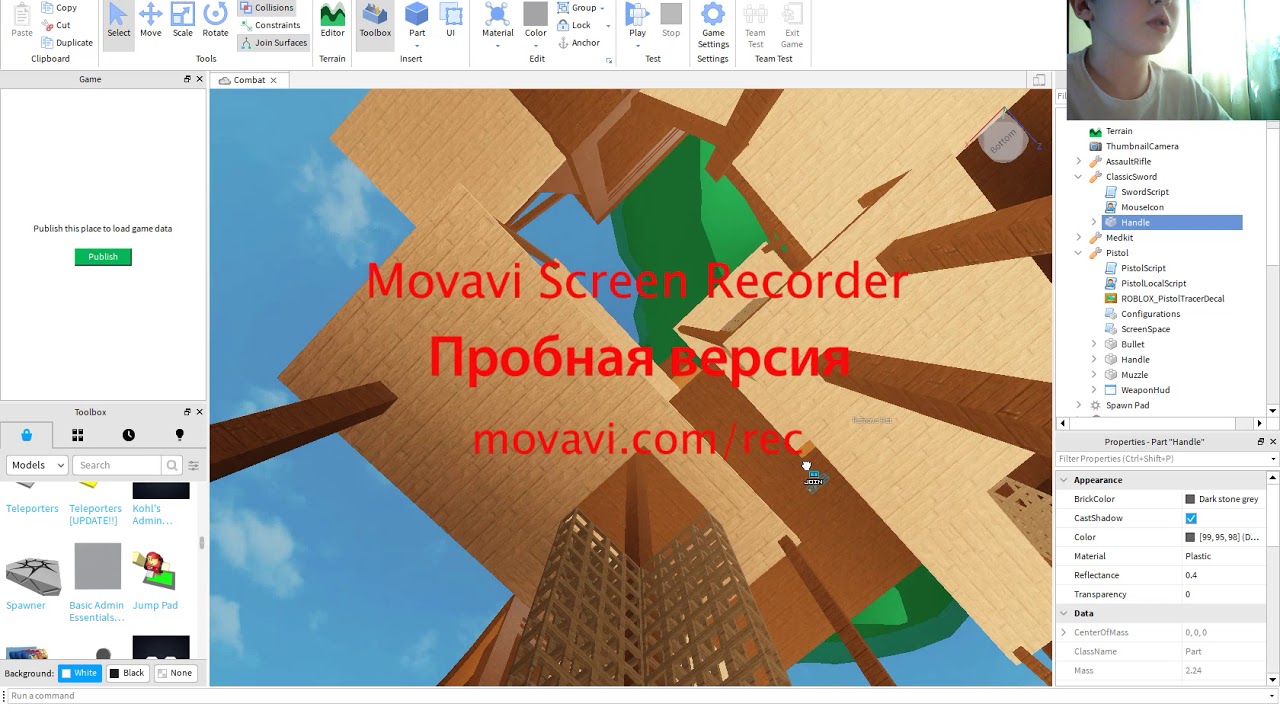
Task: Toggle Collisions option
Action: (x=267, y=8)
